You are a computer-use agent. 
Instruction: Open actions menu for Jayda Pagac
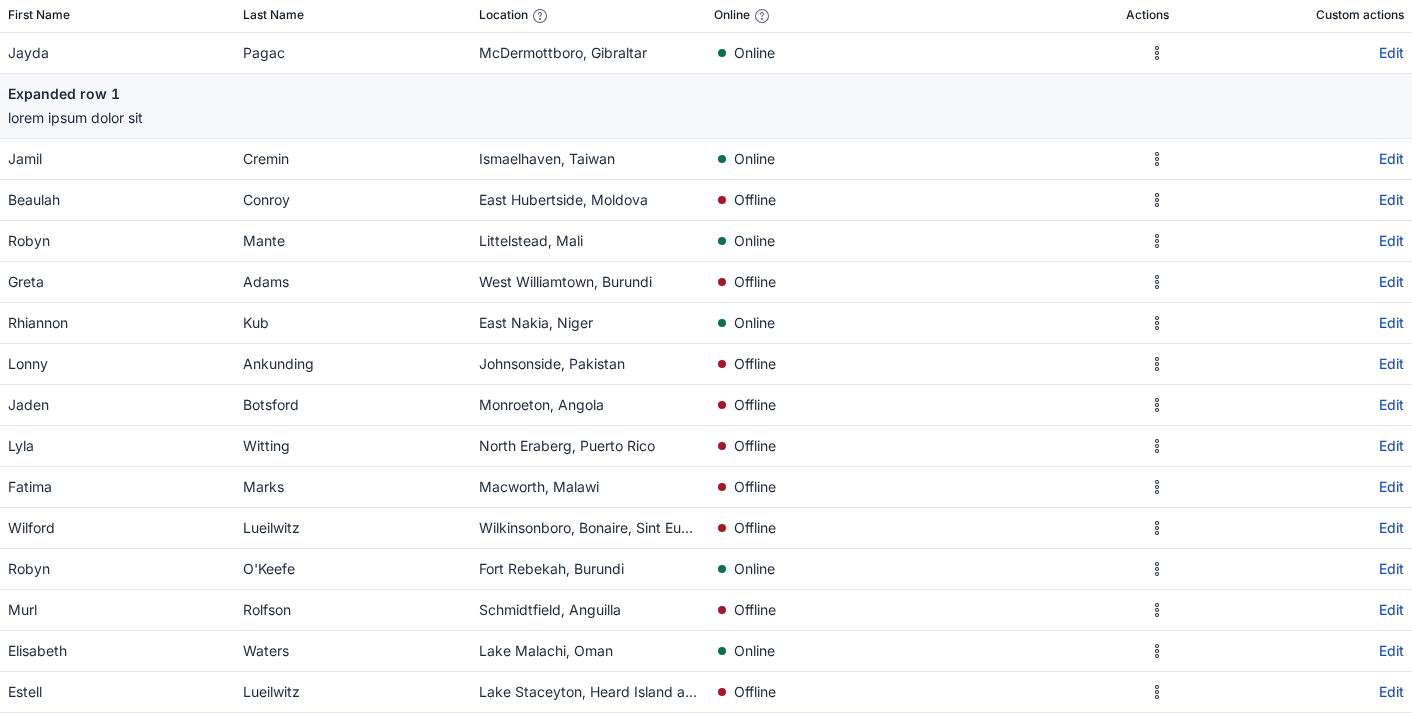(1157, 53)
